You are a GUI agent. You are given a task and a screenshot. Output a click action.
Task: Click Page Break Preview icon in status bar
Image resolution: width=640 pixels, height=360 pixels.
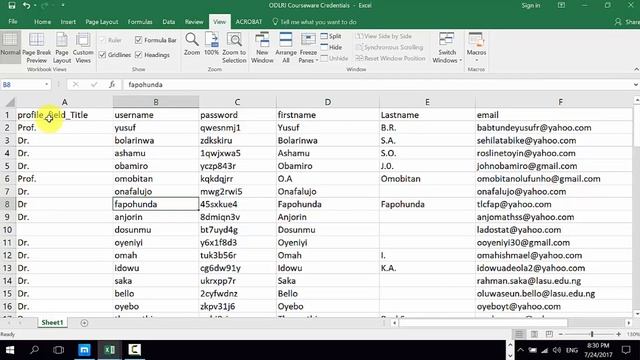(549, 334)
